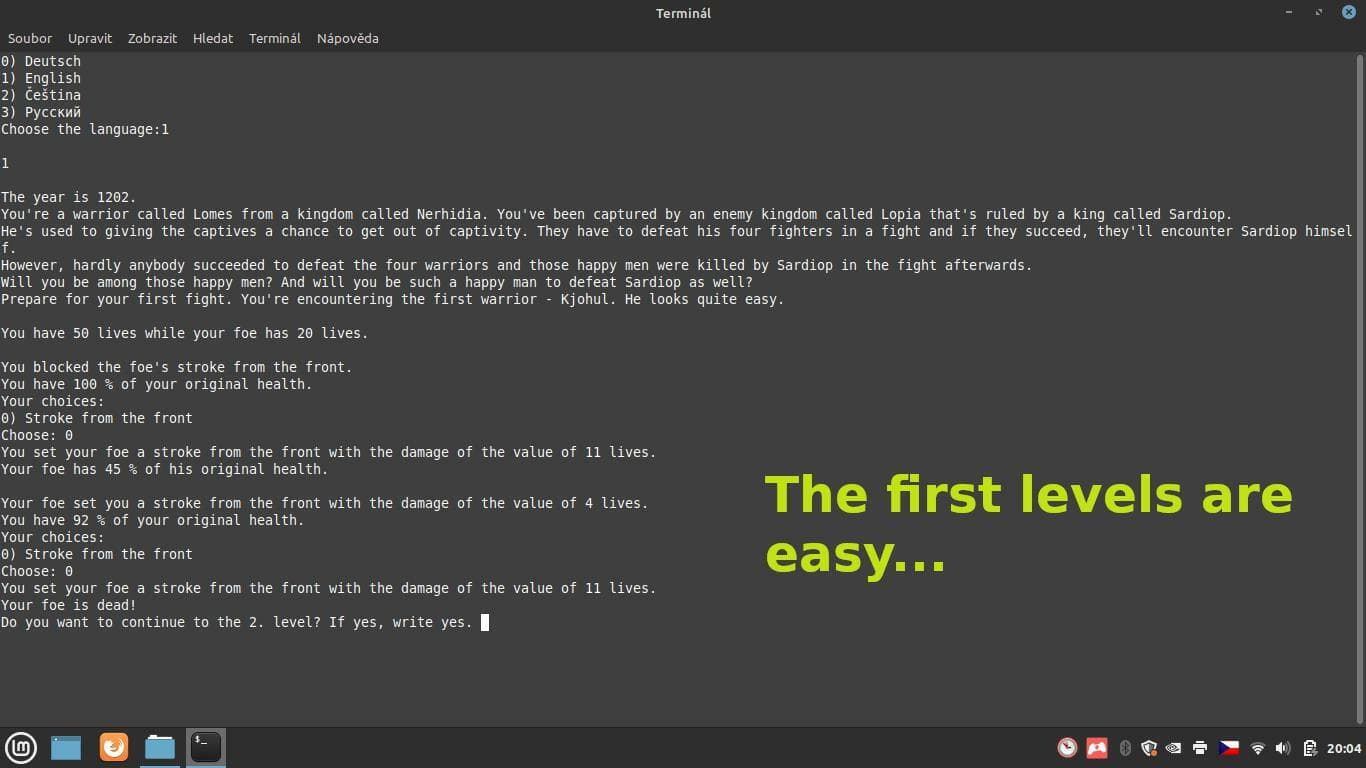Open the red gamepad tray icon
Viewport: 1366px width, 768px height.
pos(1097,748)
